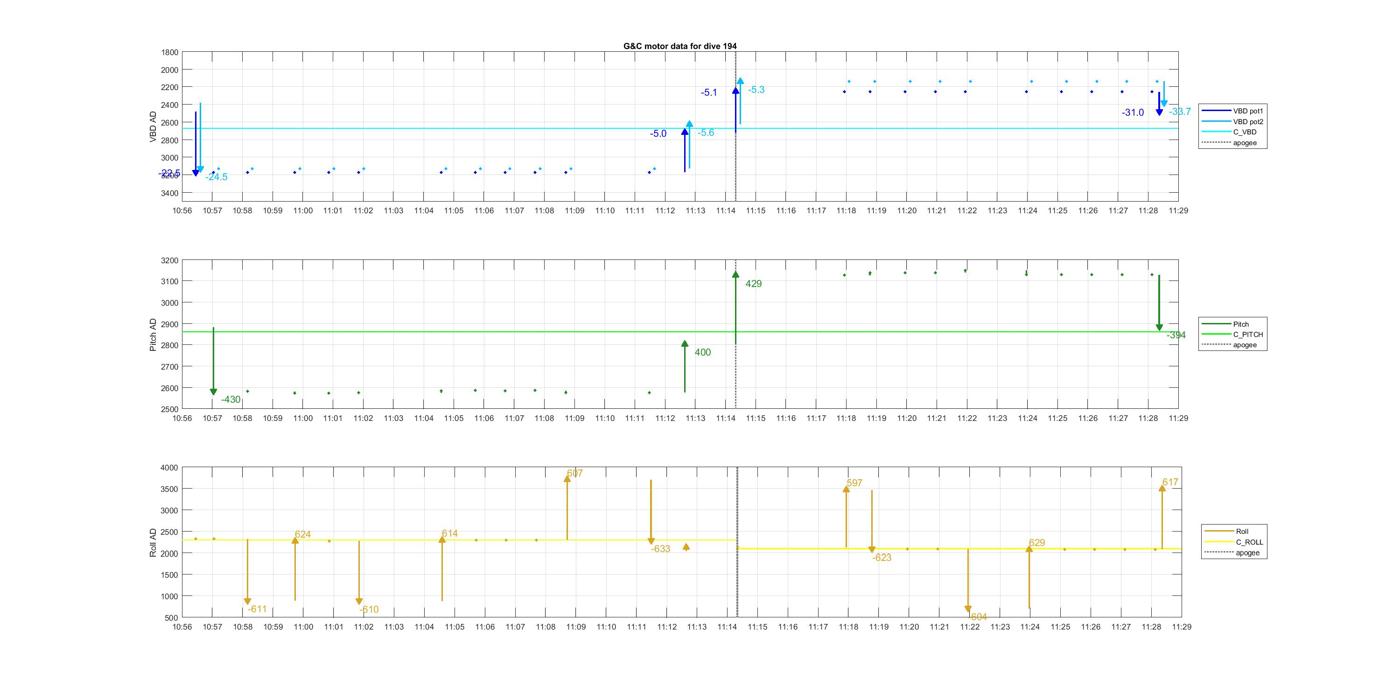1400x693 pixels.
Task: Click the '11:14' x-tick of the Pitch plot
Action: pos(725,418)
